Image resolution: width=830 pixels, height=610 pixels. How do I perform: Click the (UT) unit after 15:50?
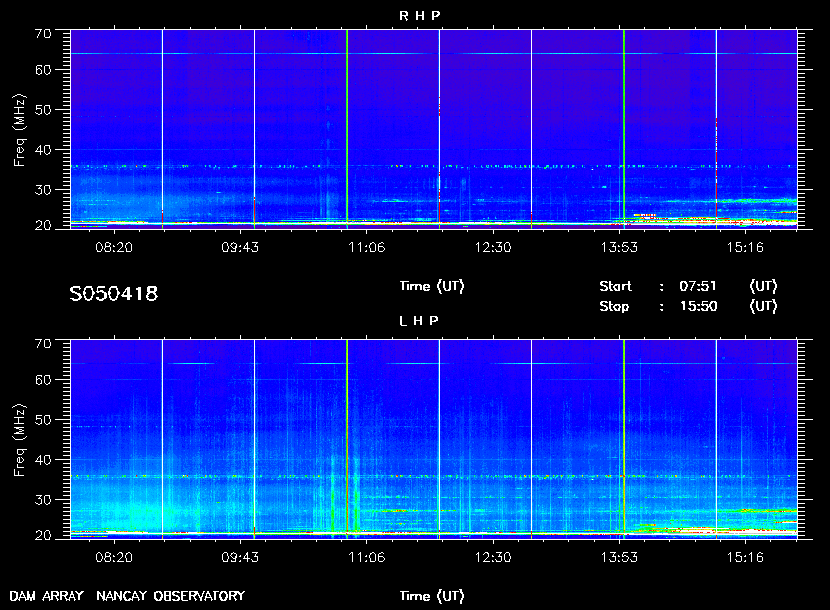(x=763, y=306)
